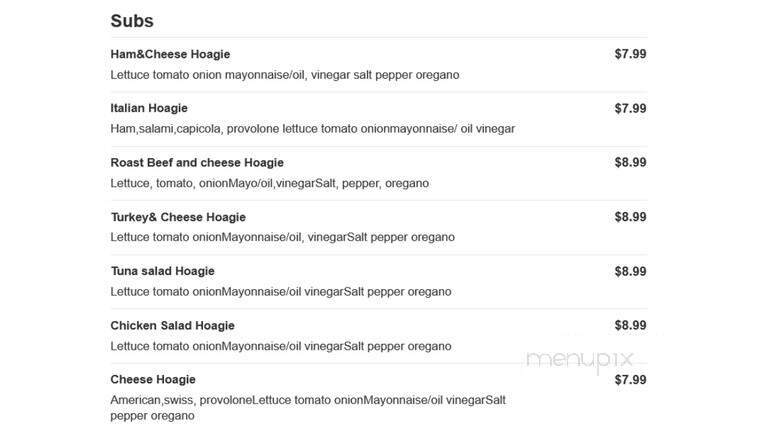Click the Cheese Hoagie item name
This screenshot has height=442, width=759.
tap(153, 380)
